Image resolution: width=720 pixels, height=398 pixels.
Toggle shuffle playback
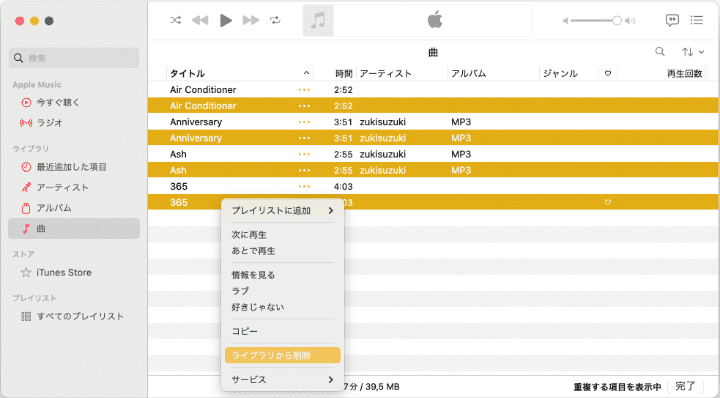click(175, 20)
